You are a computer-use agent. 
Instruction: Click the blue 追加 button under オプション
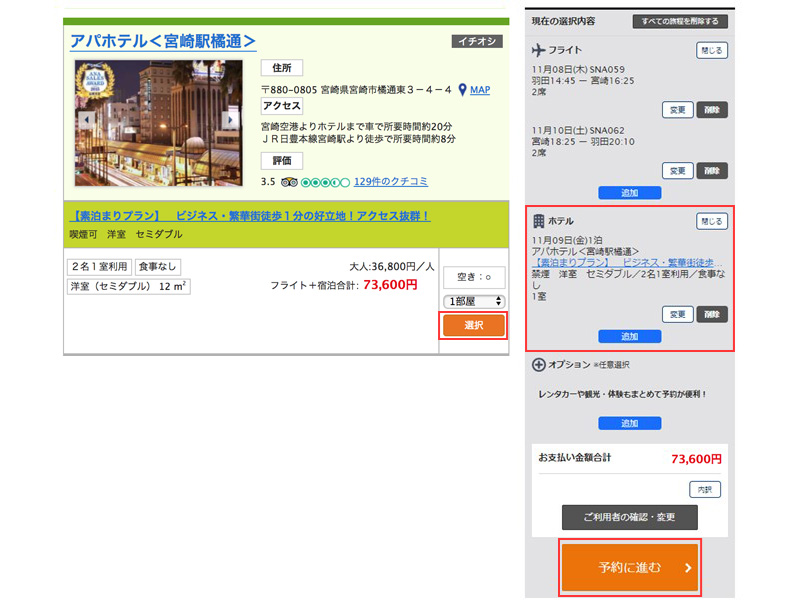(630, 423)
